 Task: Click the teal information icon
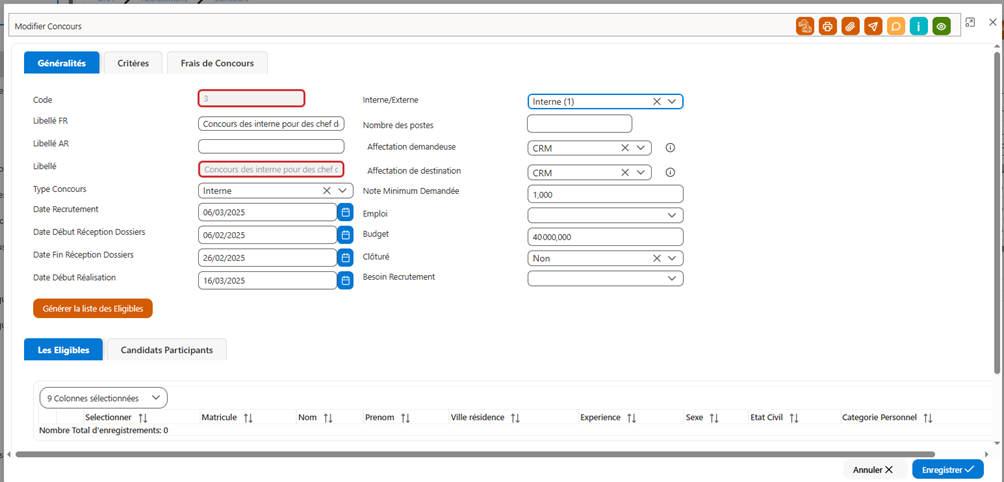tap(918, 26)
